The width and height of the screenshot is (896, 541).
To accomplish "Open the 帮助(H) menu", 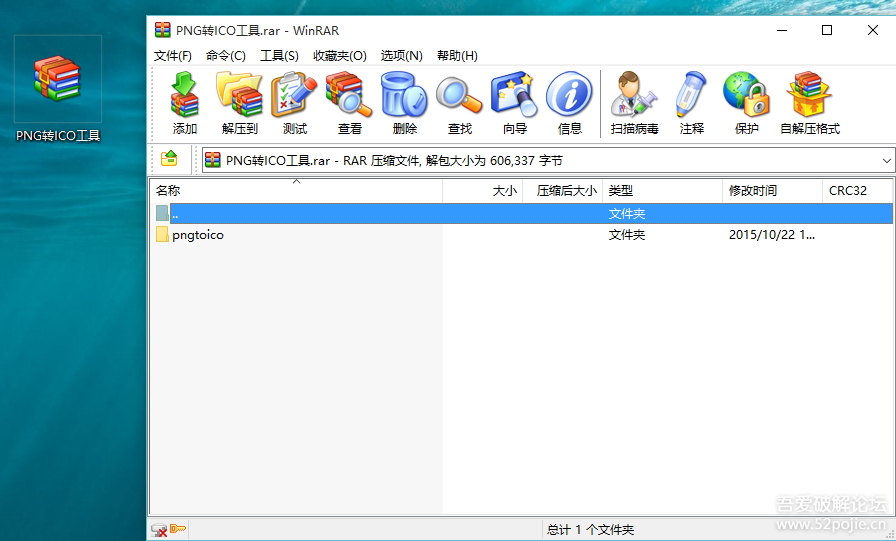I will (x=457, y=55).
